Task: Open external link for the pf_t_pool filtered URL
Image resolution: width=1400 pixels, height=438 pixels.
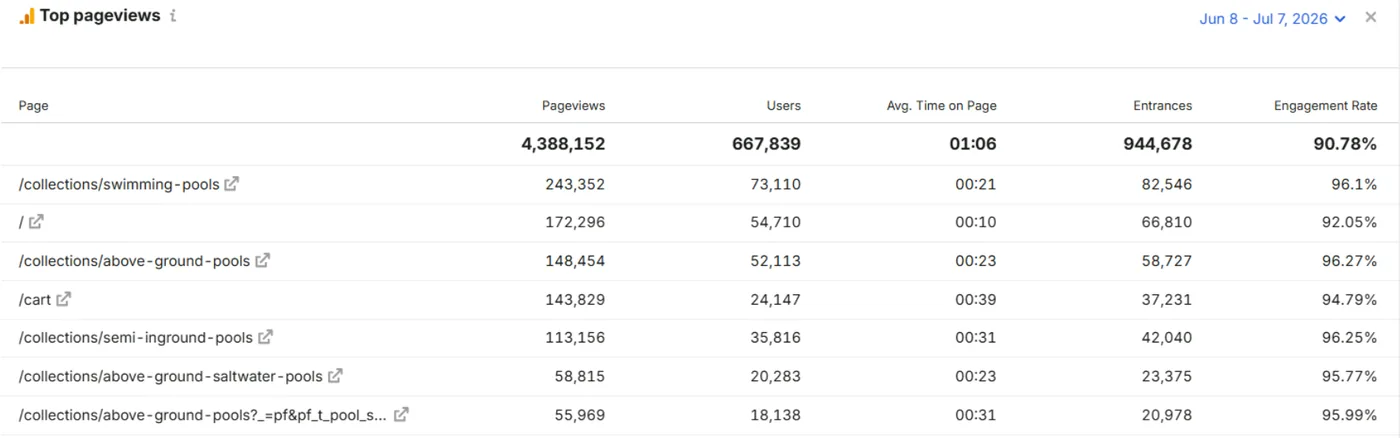Action: pos(401,414)
